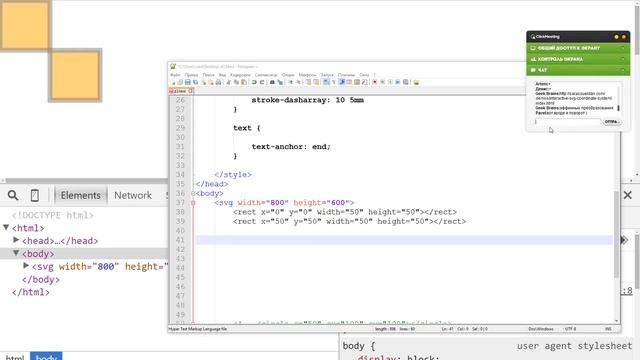This screenshot has width=640, height=360.
Task: Click the send button in ClickMeeting chat
Action: pos(611,122)
